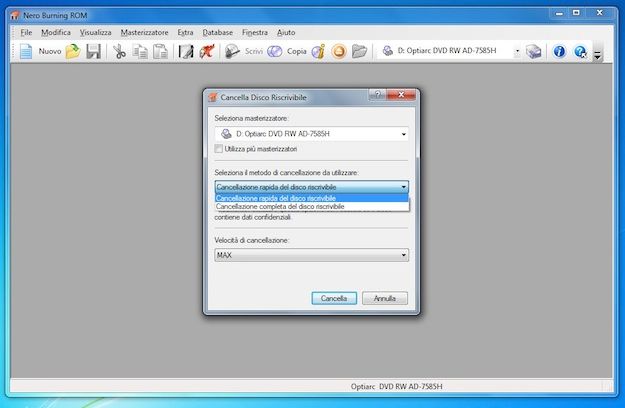Select Cancellazione completa del disco riscrivibile option
625x408 pixels.
[x=312, y=206]
